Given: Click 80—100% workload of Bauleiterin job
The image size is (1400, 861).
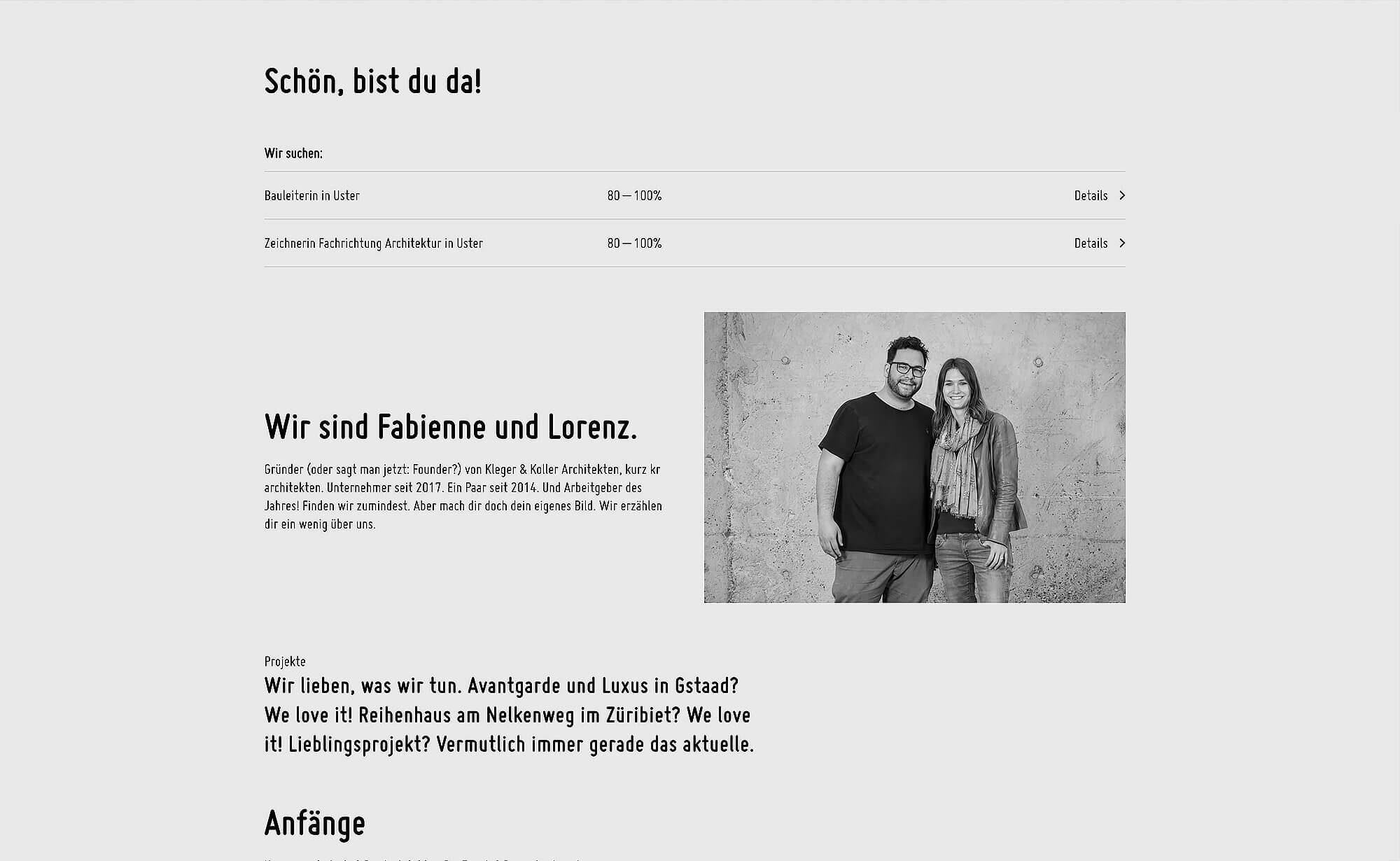Looking at the screenshot, I should point(634,195).
